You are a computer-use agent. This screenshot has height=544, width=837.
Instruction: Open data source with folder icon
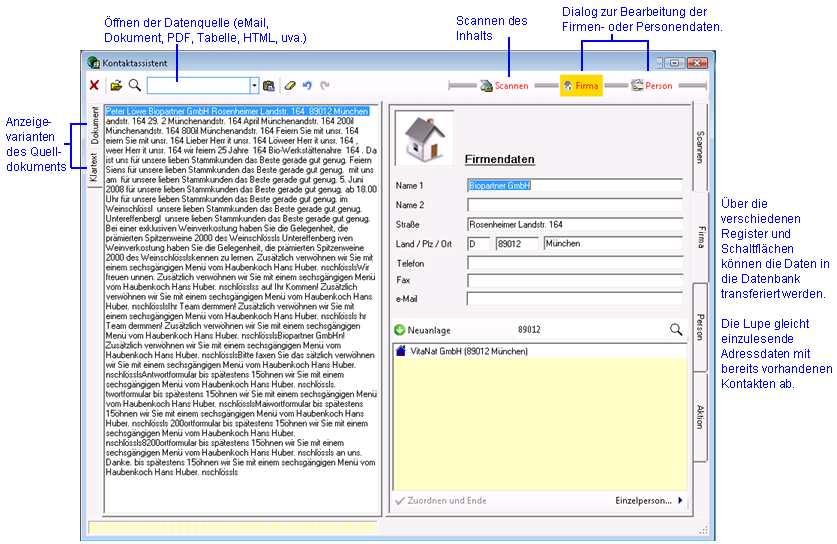coord(116,85)
